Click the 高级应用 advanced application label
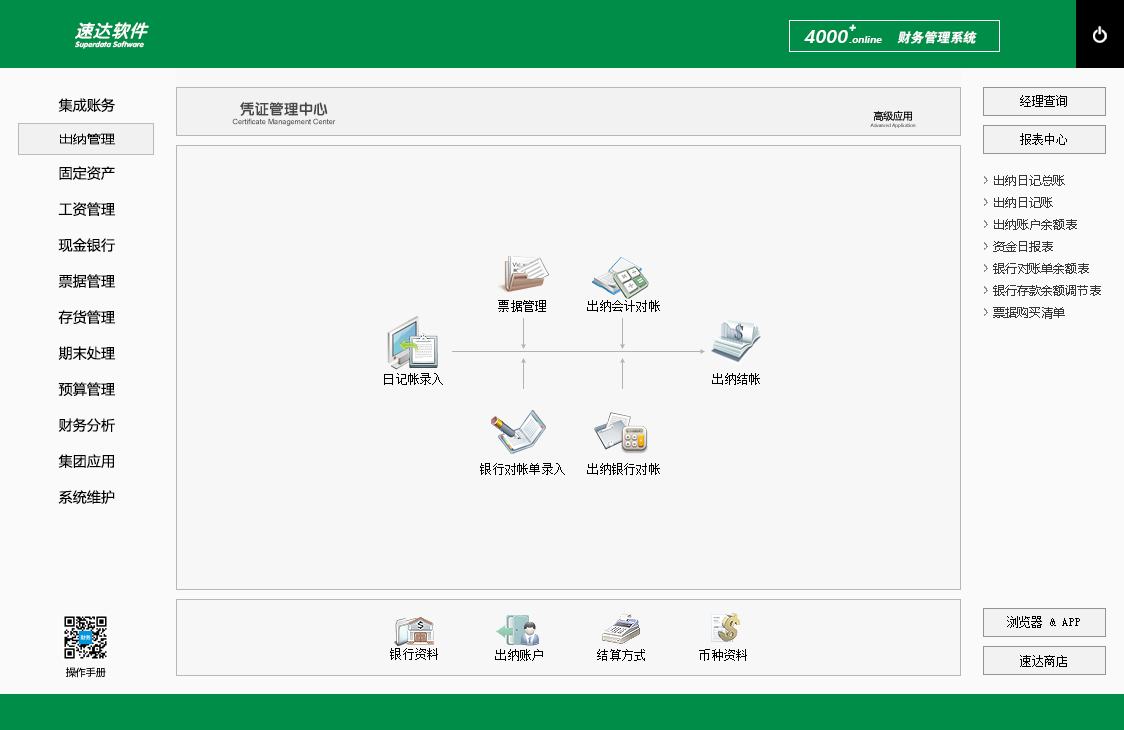Viewport: 1124px width, 730px height. (892, 118)
